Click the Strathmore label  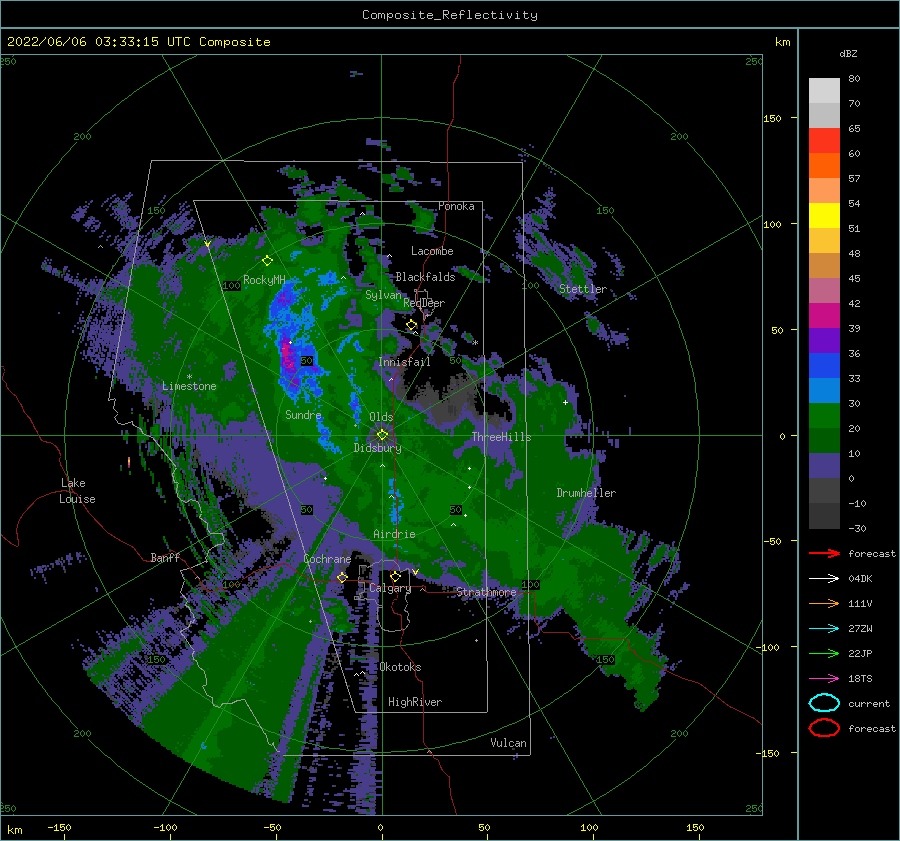pyautogui.click(x=486, y=592)
